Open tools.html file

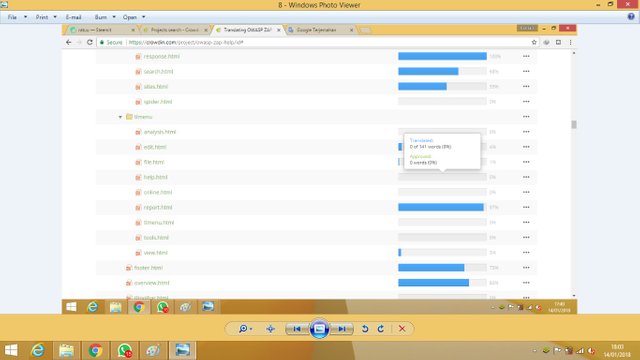point(156,238)
